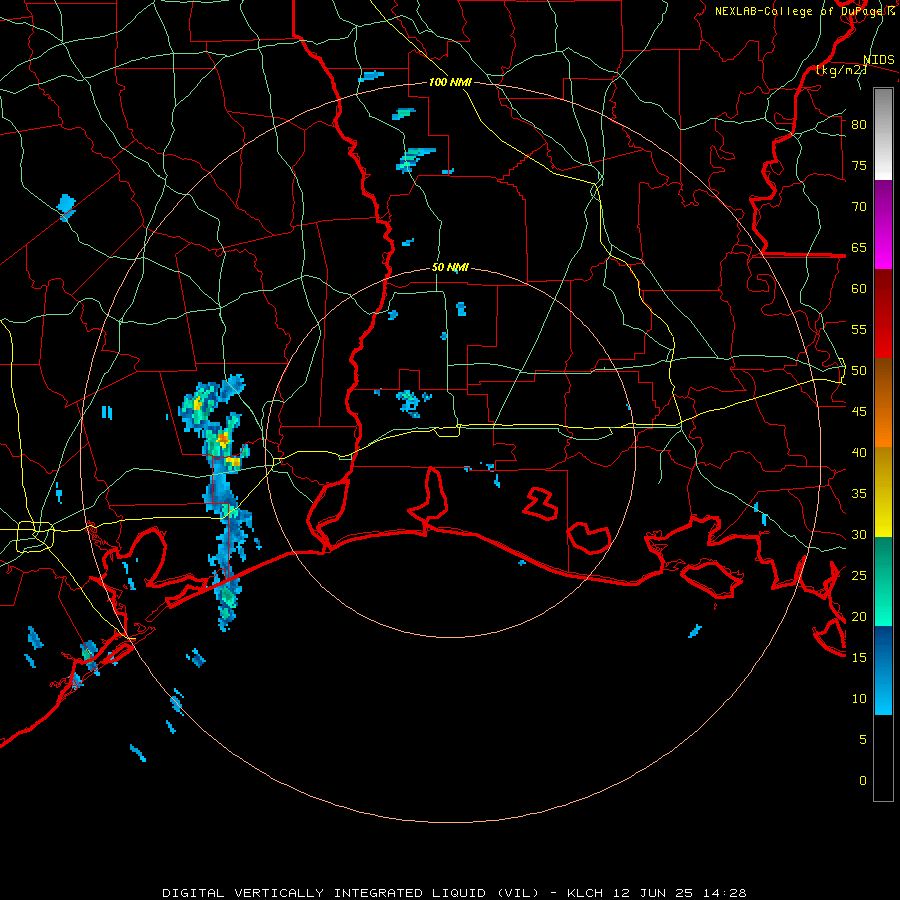Click the 80 value on the color scale

pyautogui.click(x=859, y=125)
